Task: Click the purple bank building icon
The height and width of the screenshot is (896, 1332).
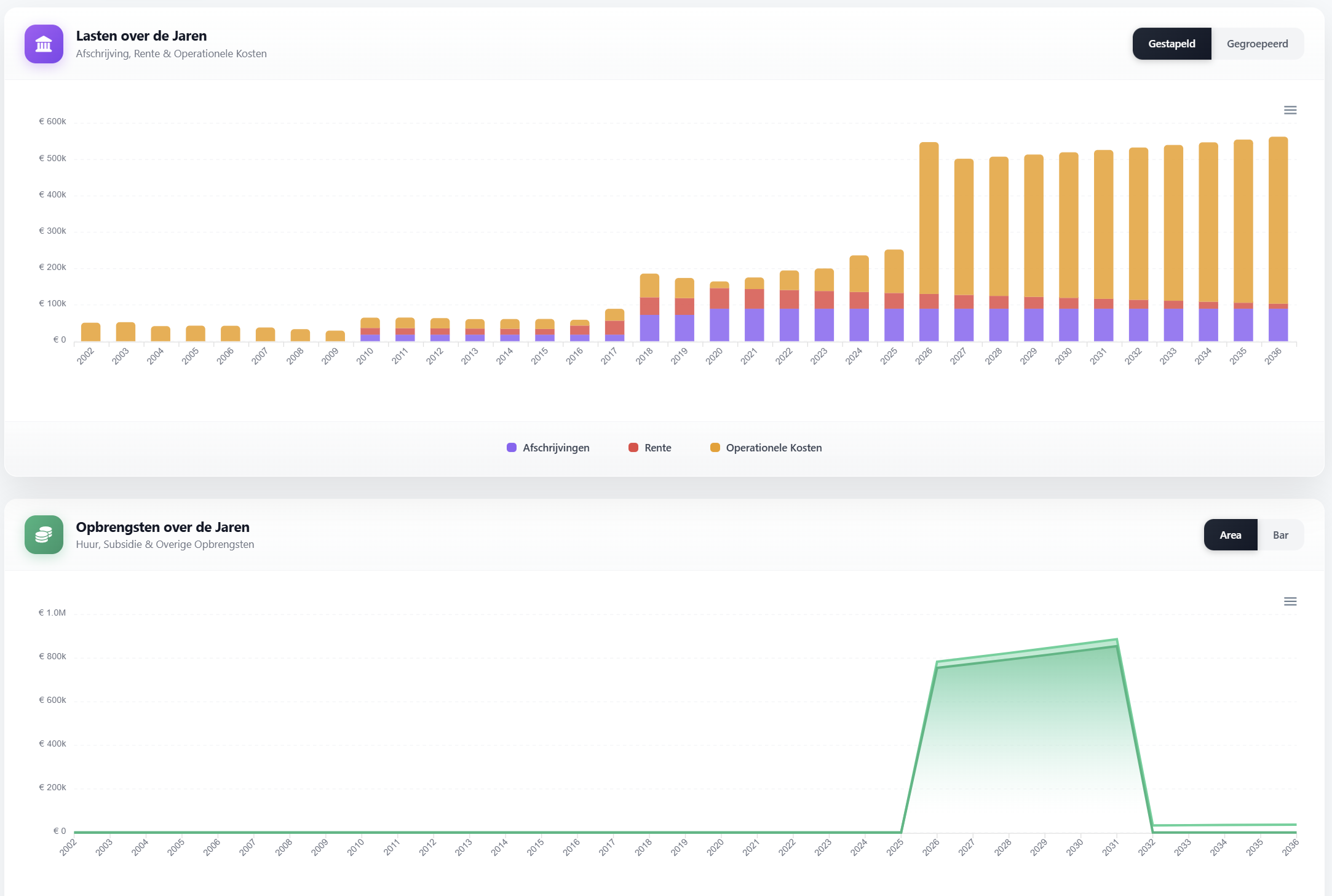Action: pos(44,44)
